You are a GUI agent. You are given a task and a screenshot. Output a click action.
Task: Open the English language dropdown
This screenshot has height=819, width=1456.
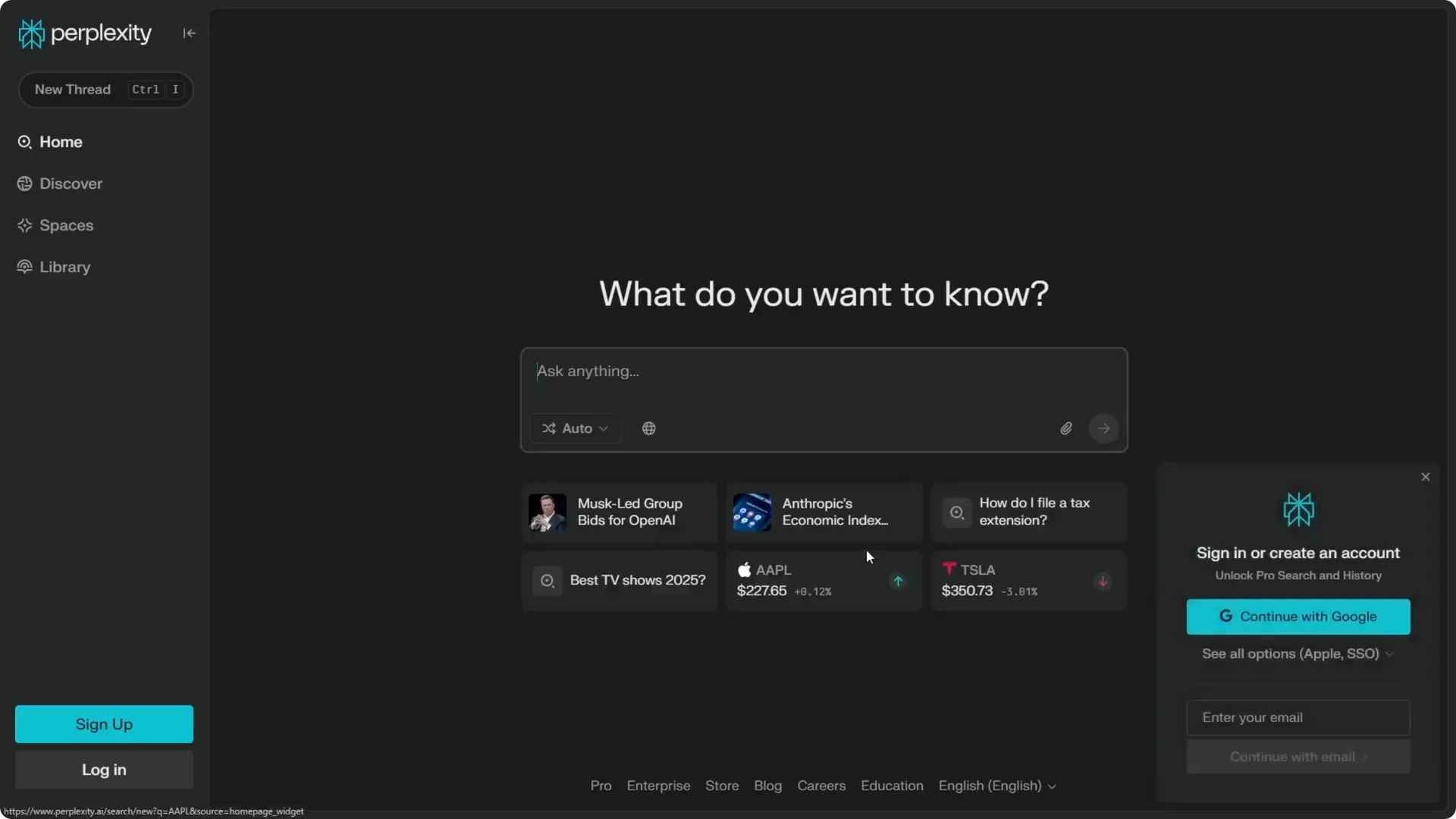tap(996, 786)
